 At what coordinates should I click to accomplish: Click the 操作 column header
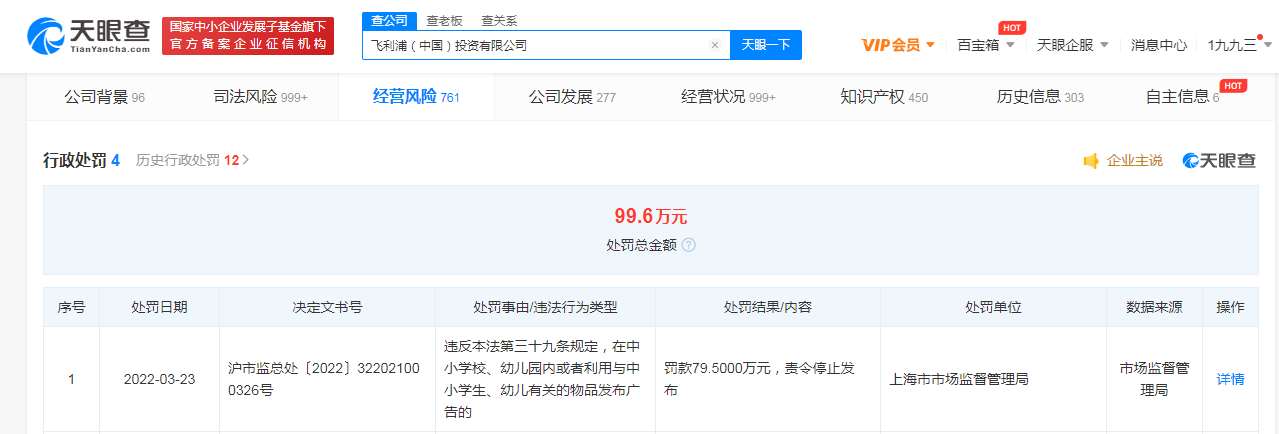tap(1230, 307)
